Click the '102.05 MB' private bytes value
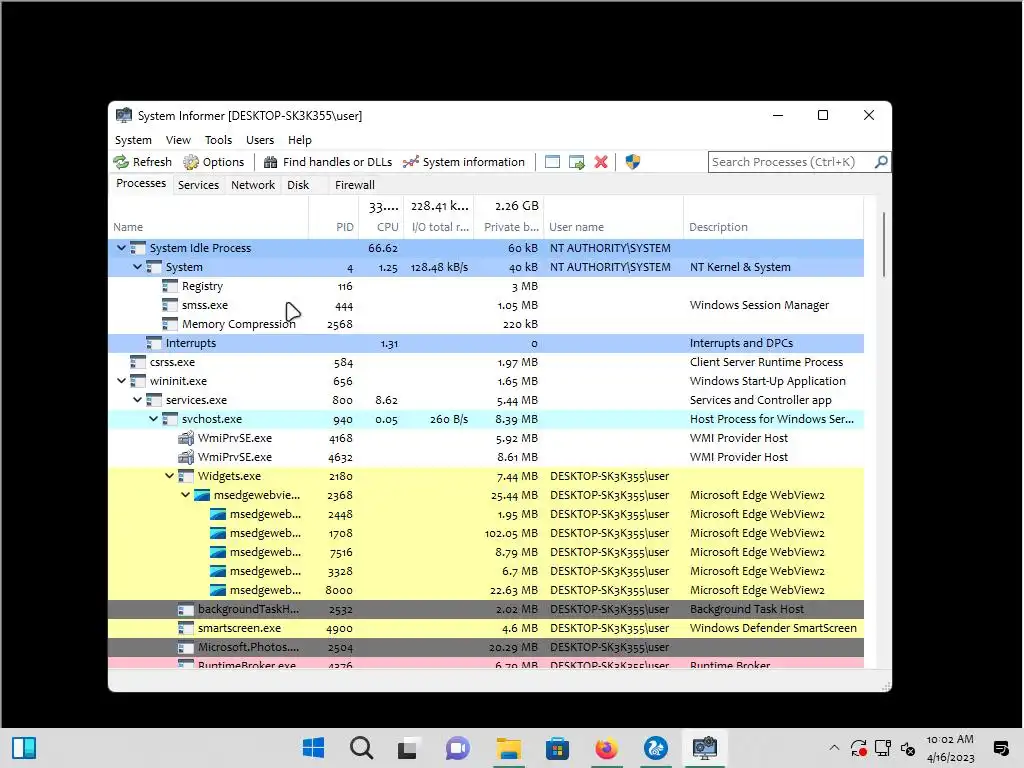1024x768 pixels. pos(511,533)
